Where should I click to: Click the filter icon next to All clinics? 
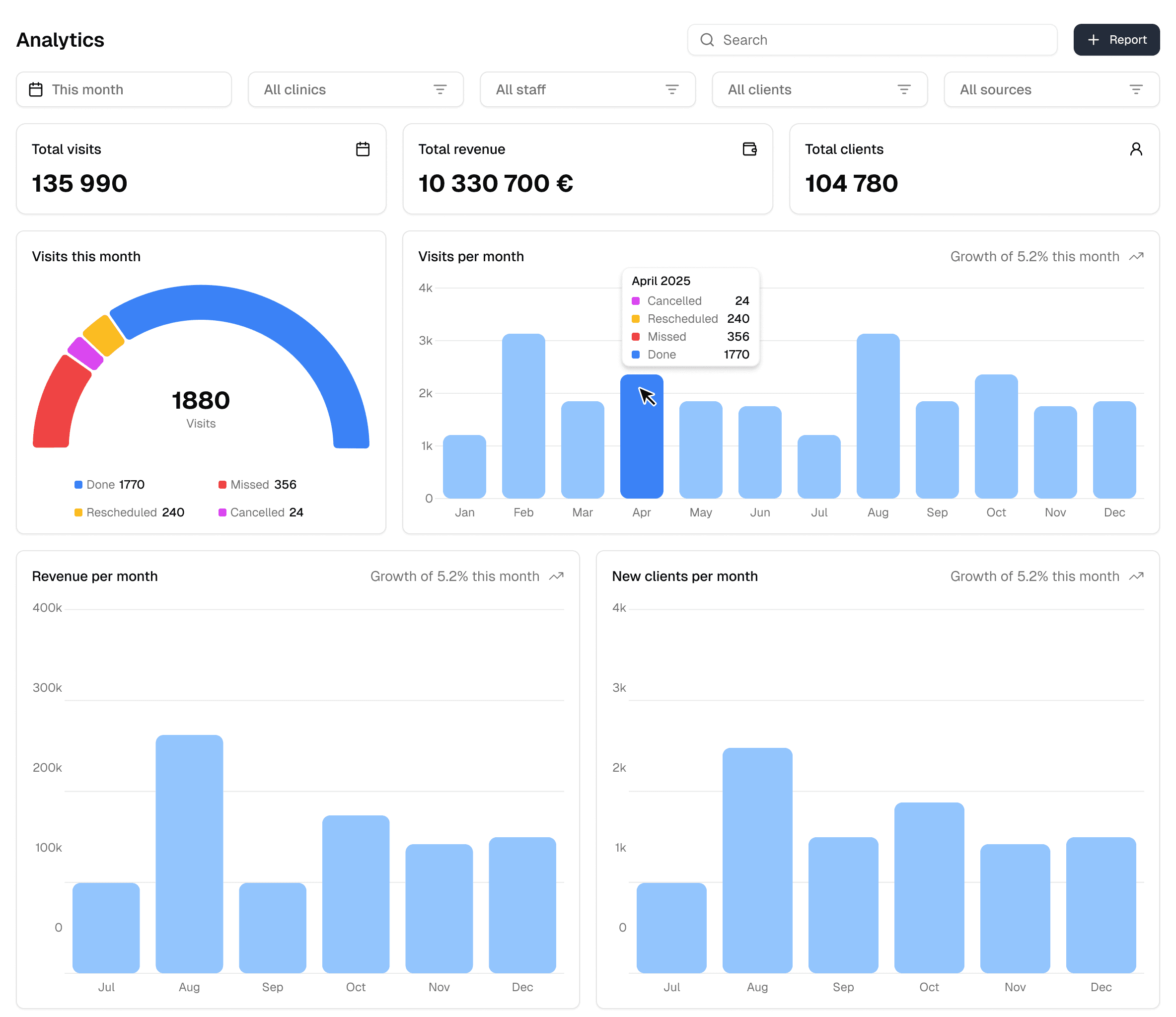click(x=441, y=89)
